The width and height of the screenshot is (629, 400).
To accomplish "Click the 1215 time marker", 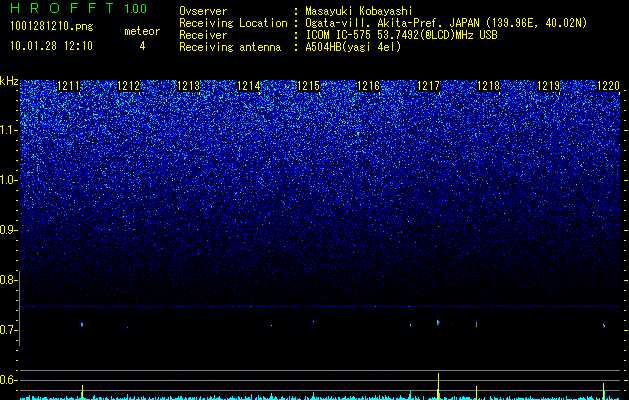I will tap(308, 86).
